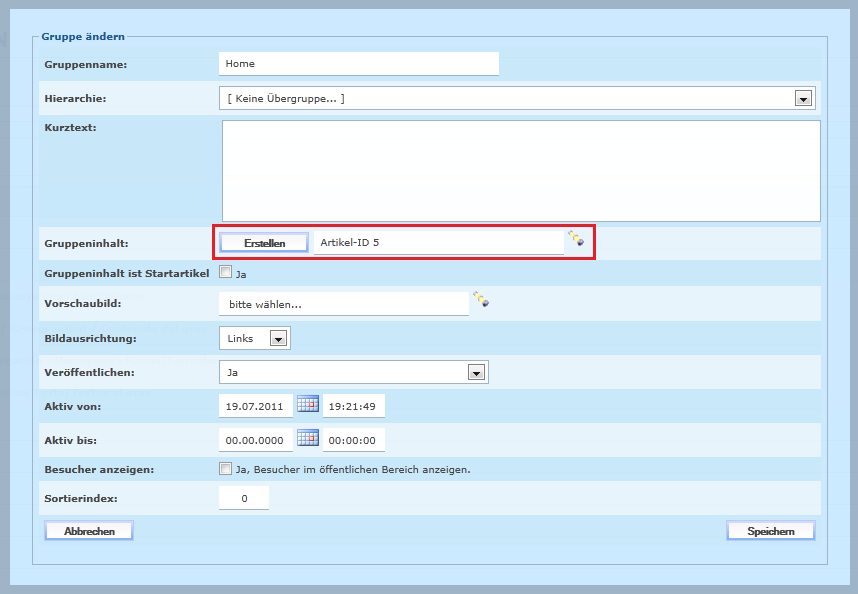Open the calendar for Aktiv bis date
The height and width of the screenshot is (594, 858).
[308, 439]
